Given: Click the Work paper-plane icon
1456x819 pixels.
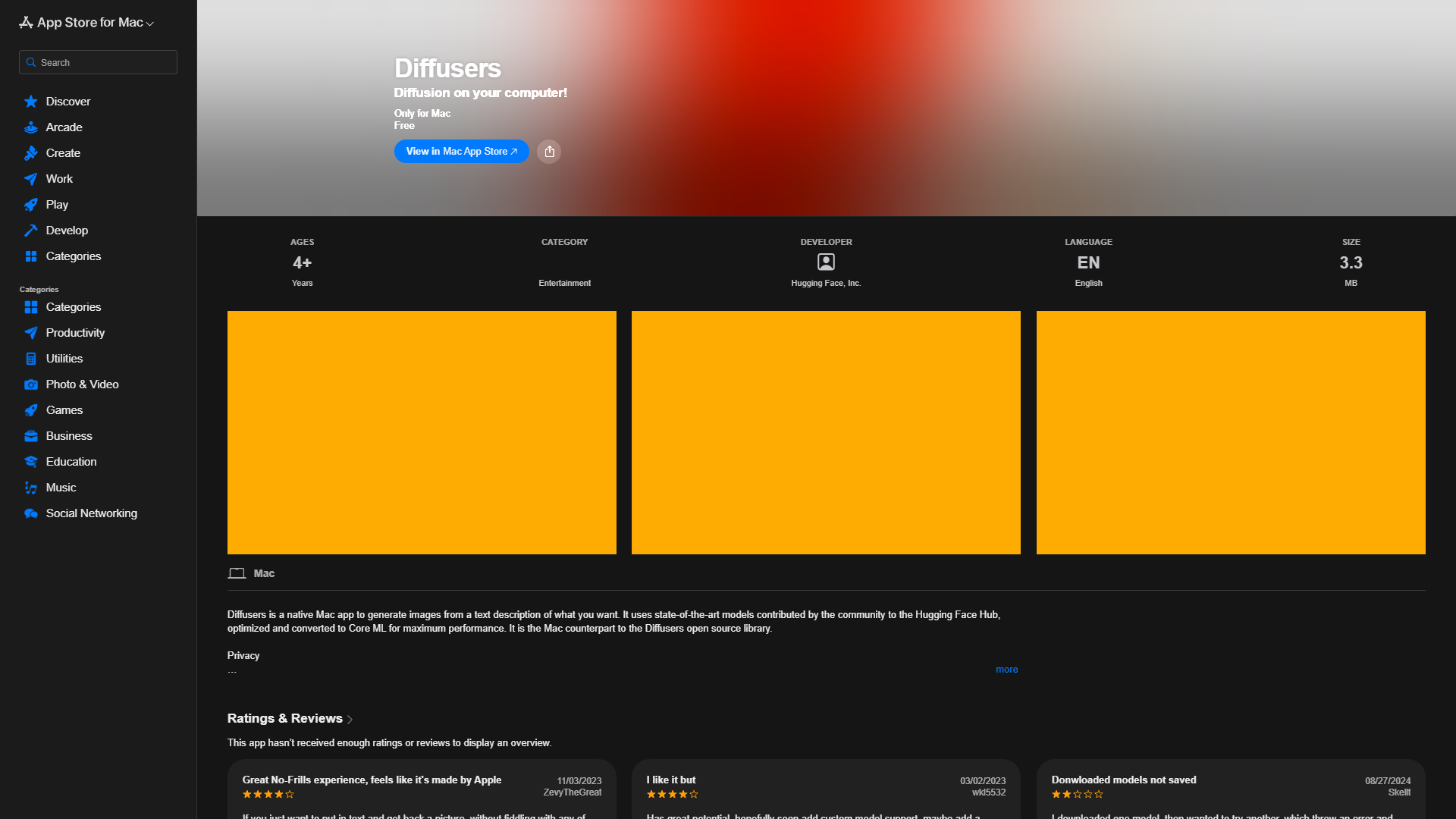Looking at the screenshot, I should (x=31, y=179).
